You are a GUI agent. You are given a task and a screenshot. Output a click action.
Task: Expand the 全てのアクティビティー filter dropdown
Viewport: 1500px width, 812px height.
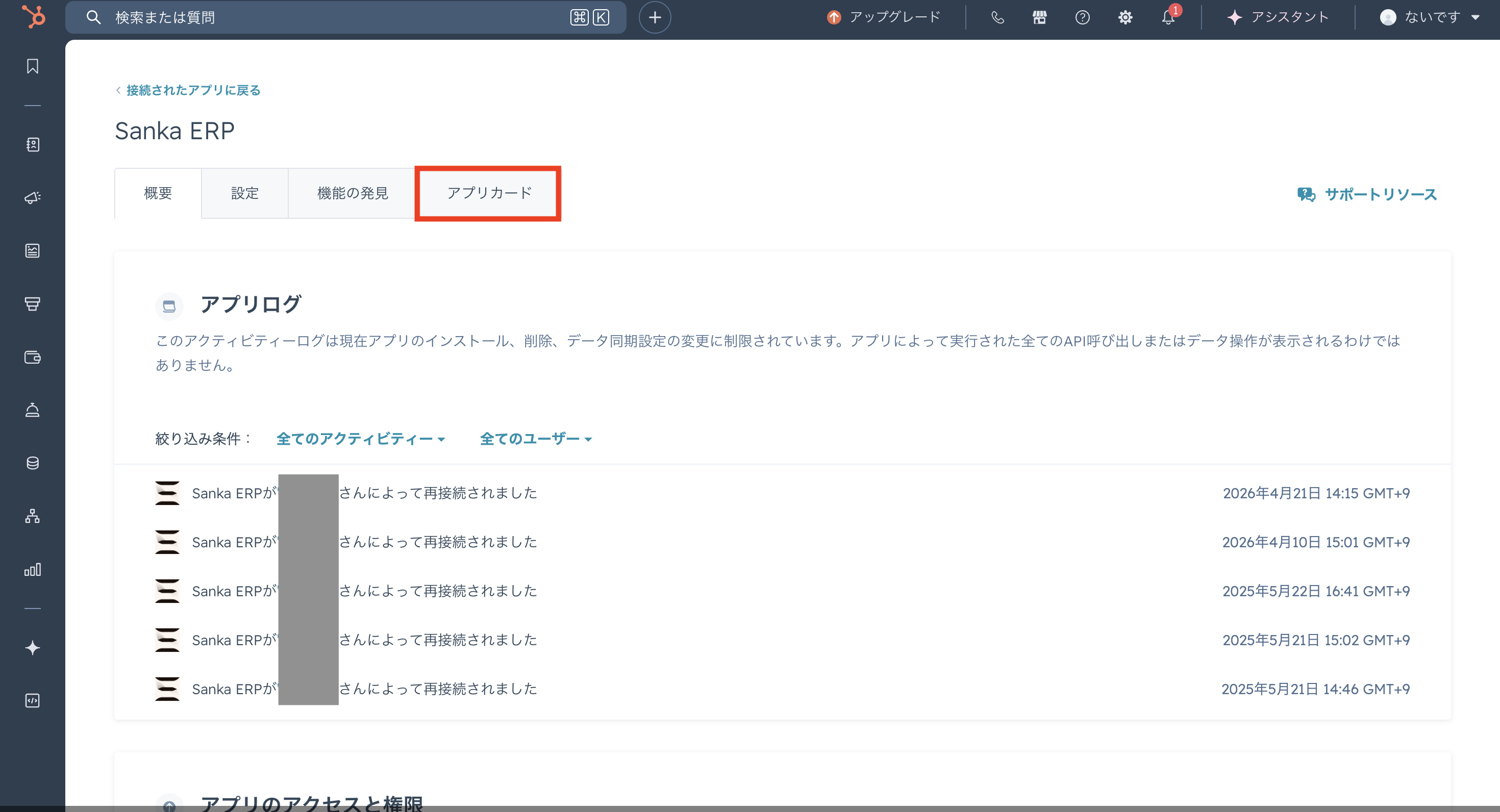click(360, 439)
